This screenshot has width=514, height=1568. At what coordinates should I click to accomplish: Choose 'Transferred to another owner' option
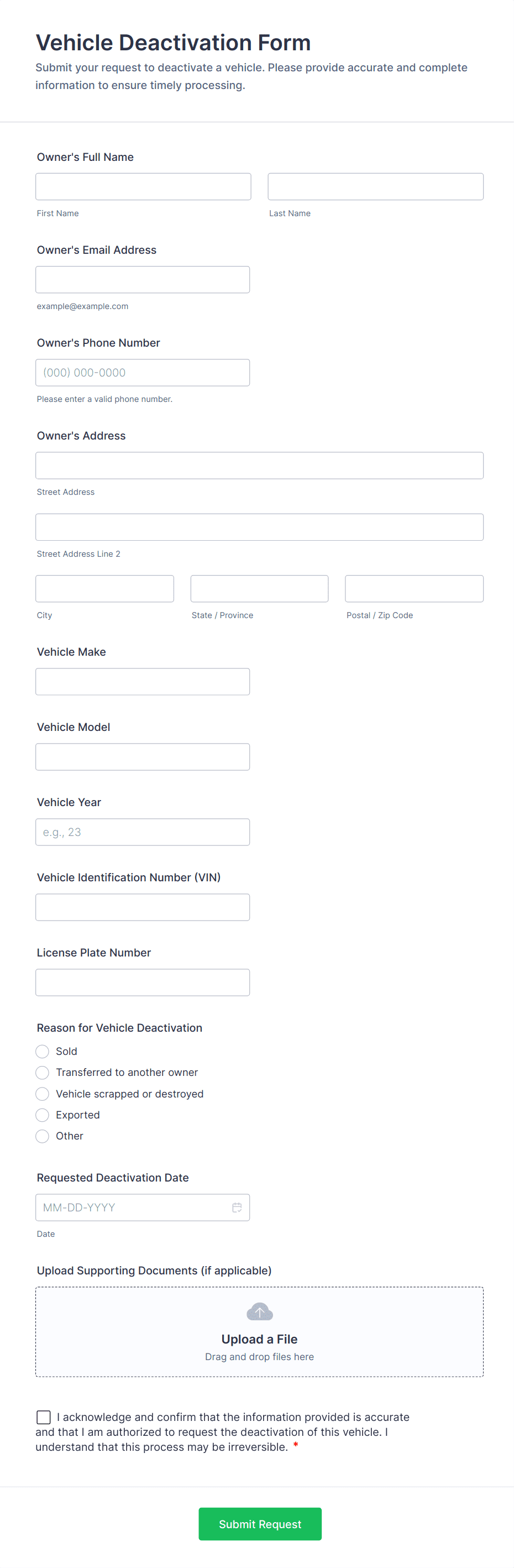[42, 1073]
